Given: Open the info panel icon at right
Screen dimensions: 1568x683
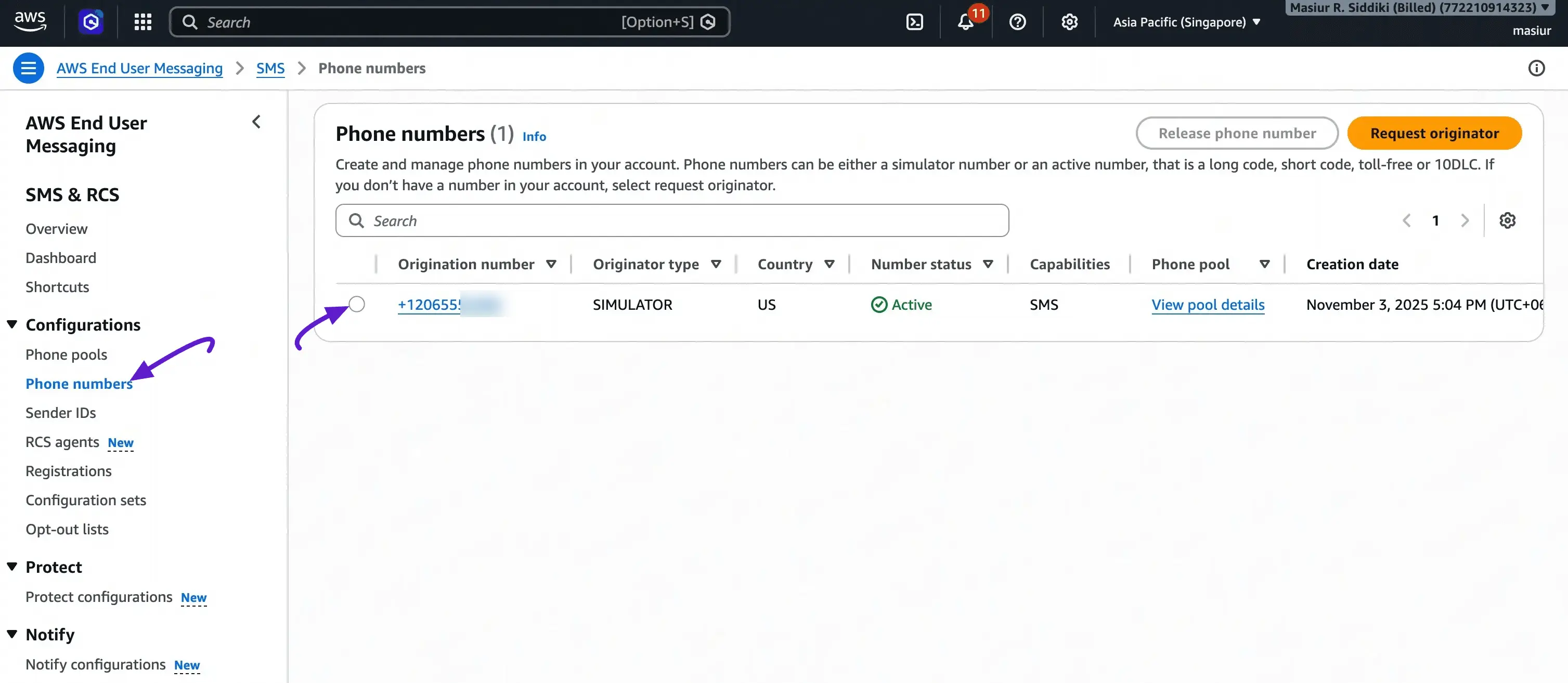Looking at the screenshot, I should (1536, 68).
